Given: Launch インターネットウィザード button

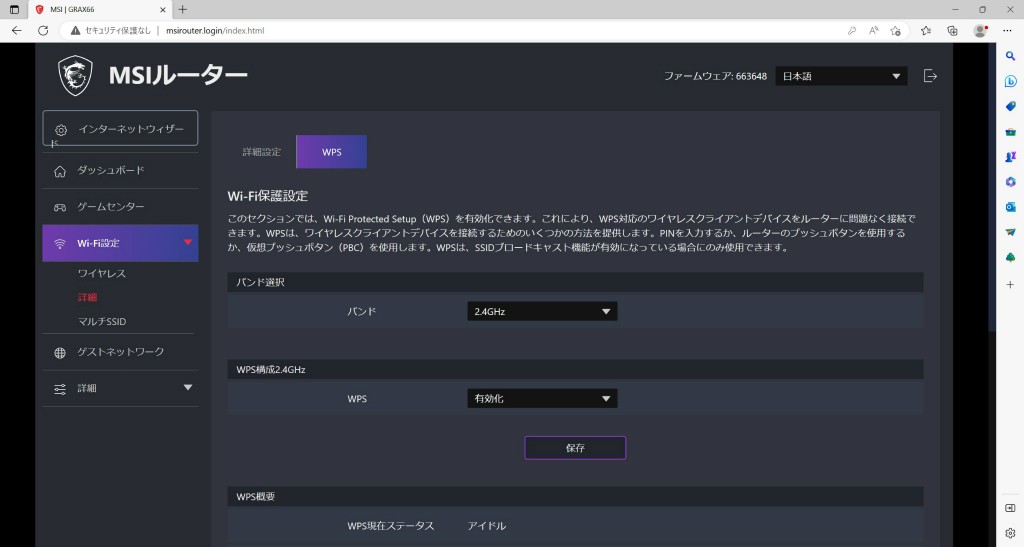Looking at the screenshot, I should (x=120, y=128).
